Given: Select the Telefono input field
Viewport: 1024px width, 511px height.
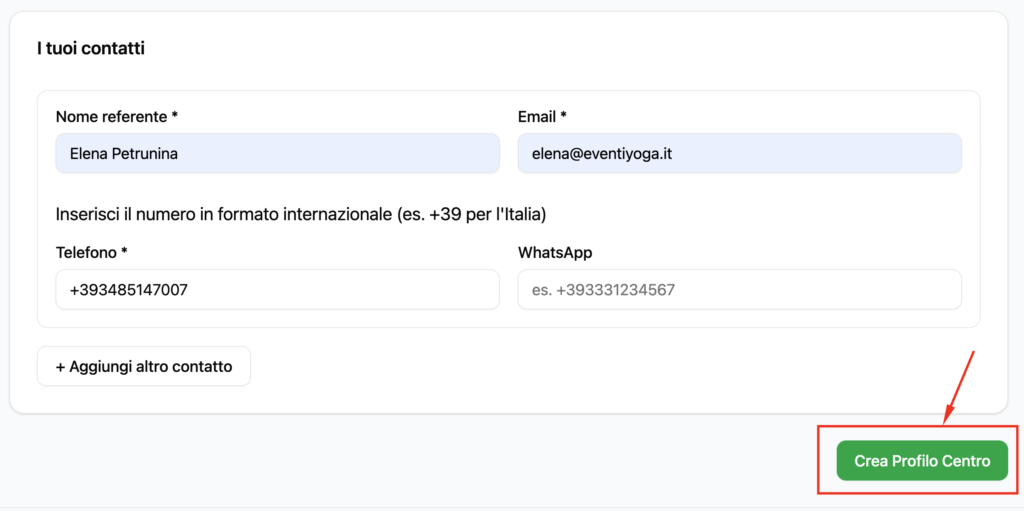Looking at the screenshot, I should (277, 289).
